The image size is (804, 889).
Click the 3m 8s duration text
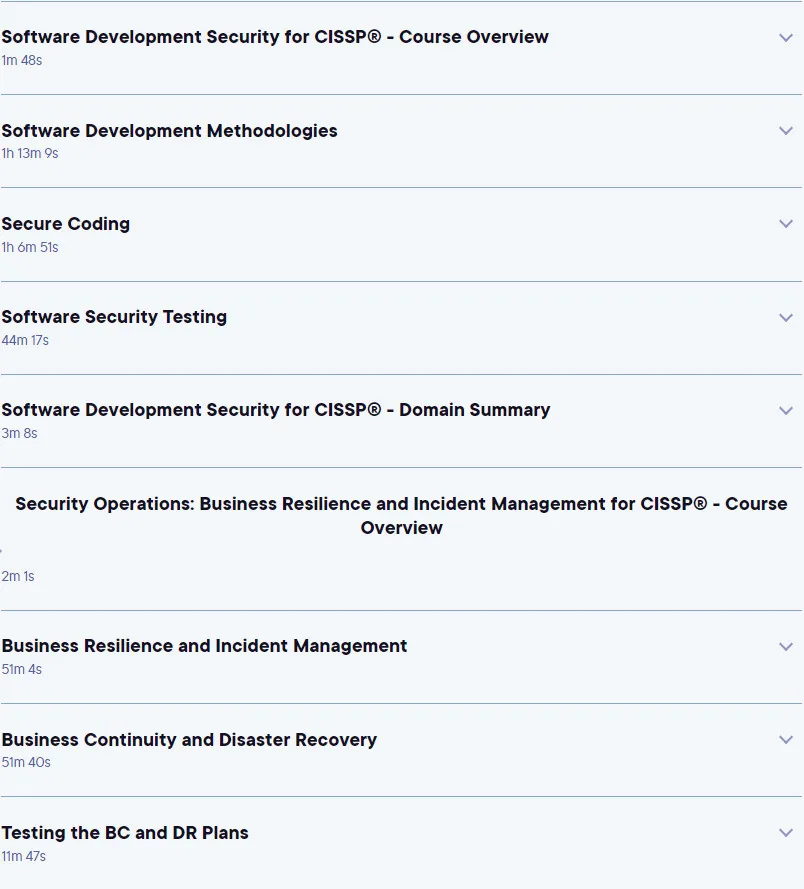tap(19, 433)
